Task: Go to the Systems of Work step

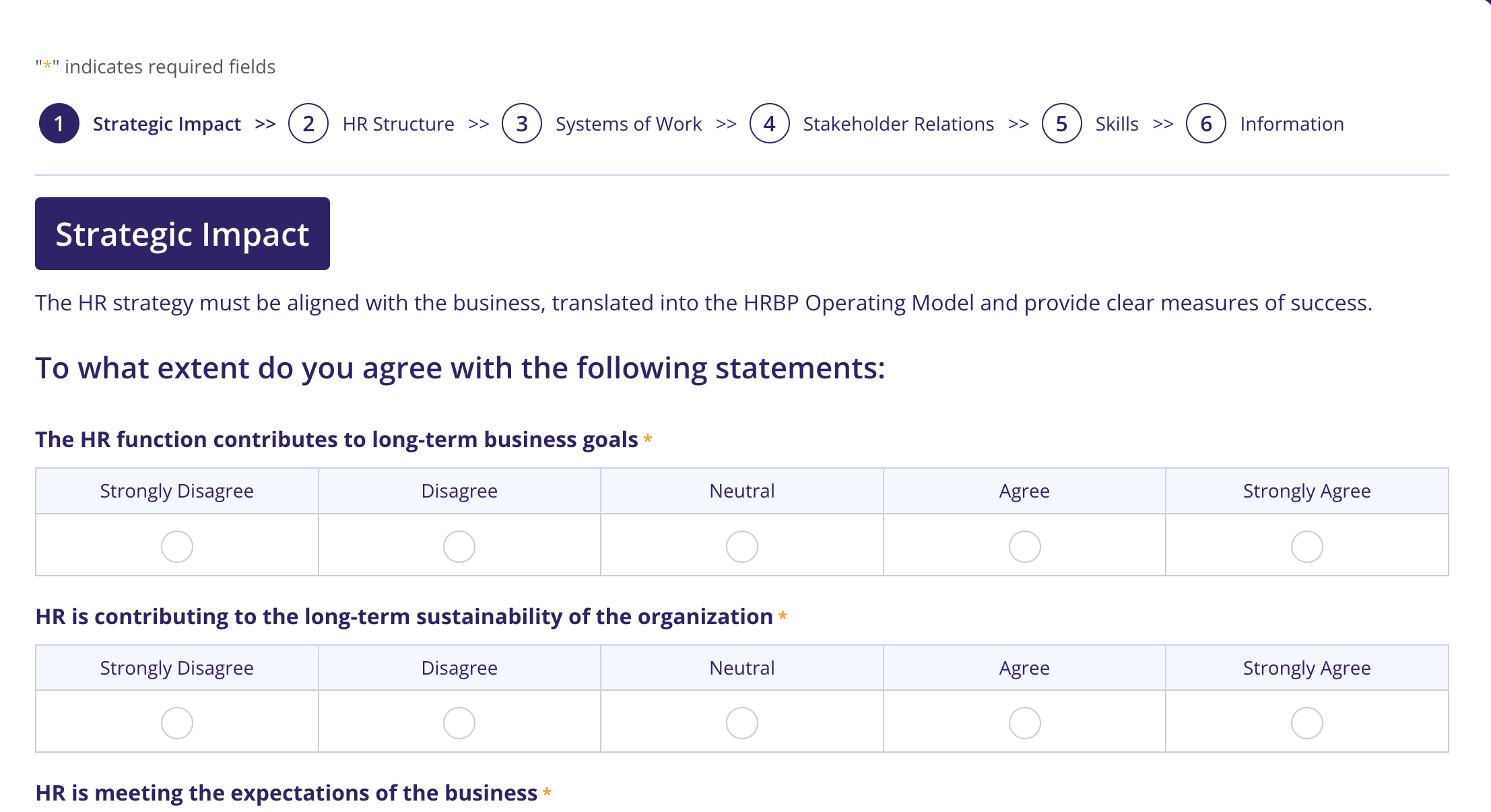Action: pos(628,124)
